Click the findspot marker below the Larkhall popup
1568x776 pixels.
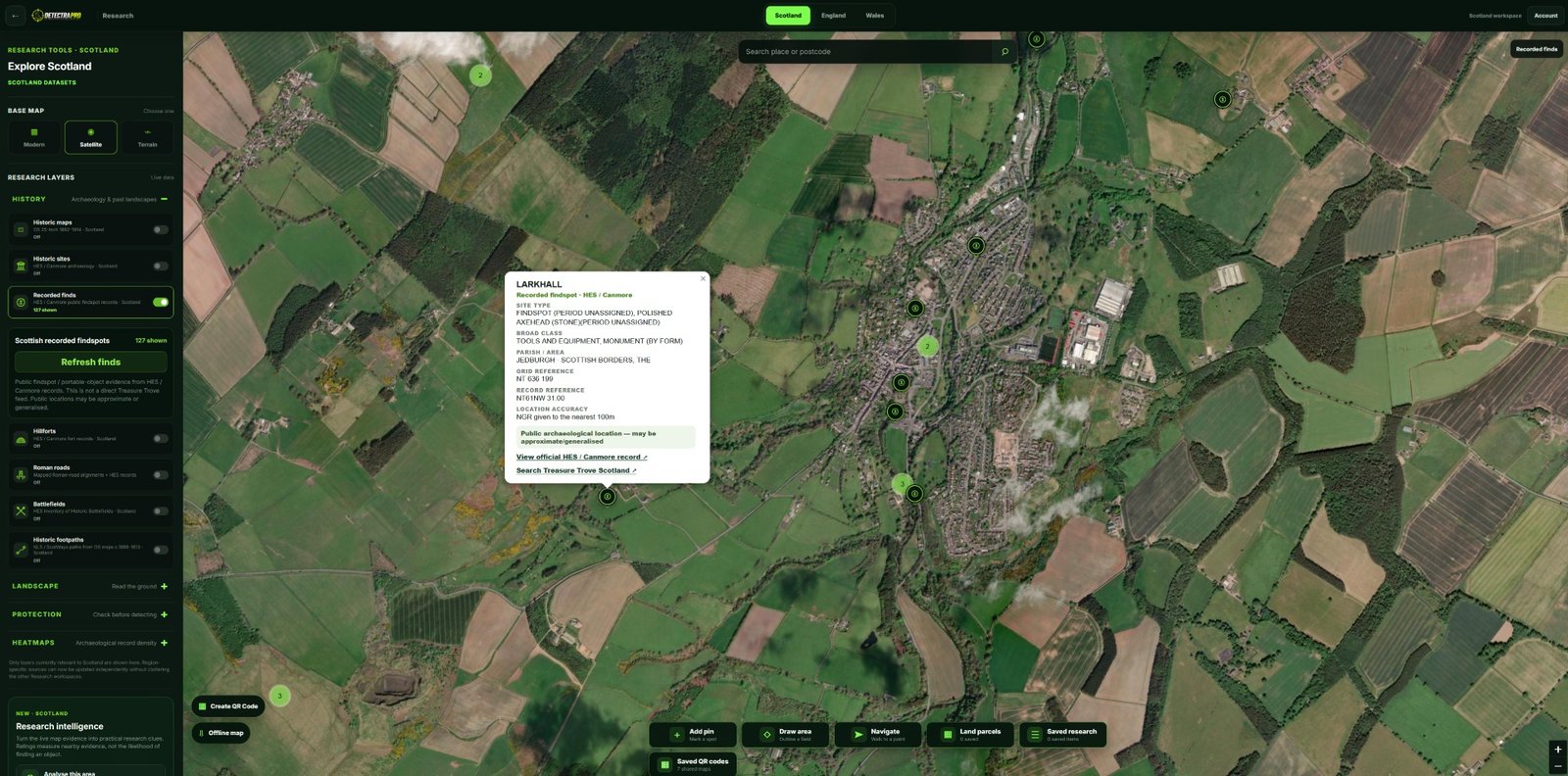tap(608, 497)
